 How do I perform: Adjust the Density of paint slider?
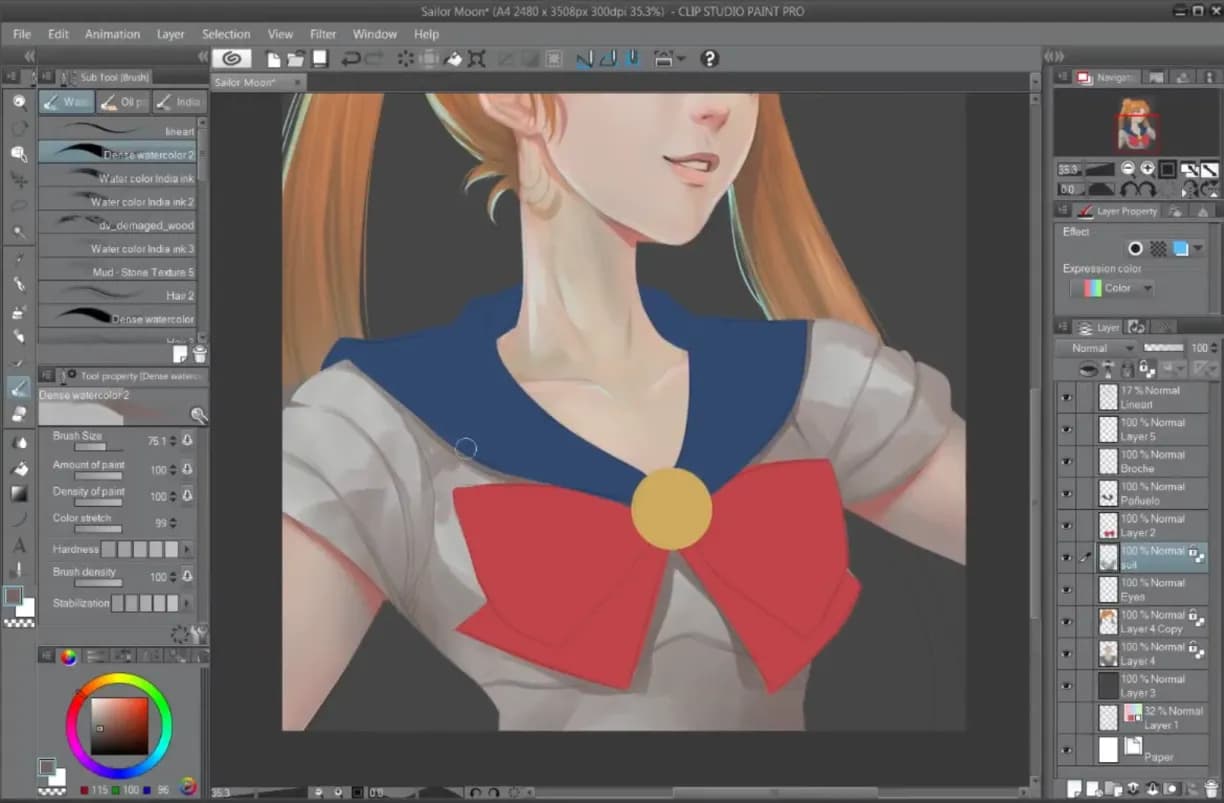click(98, 501)
